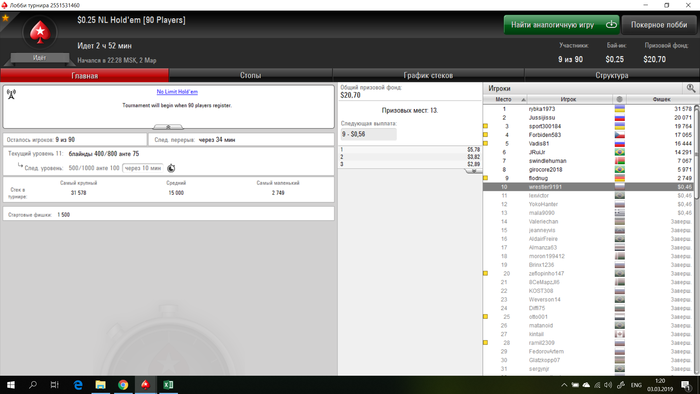
Task: Click the yellow marker beside sport300184
Action: pyautogui.click(x=486, y=126)
